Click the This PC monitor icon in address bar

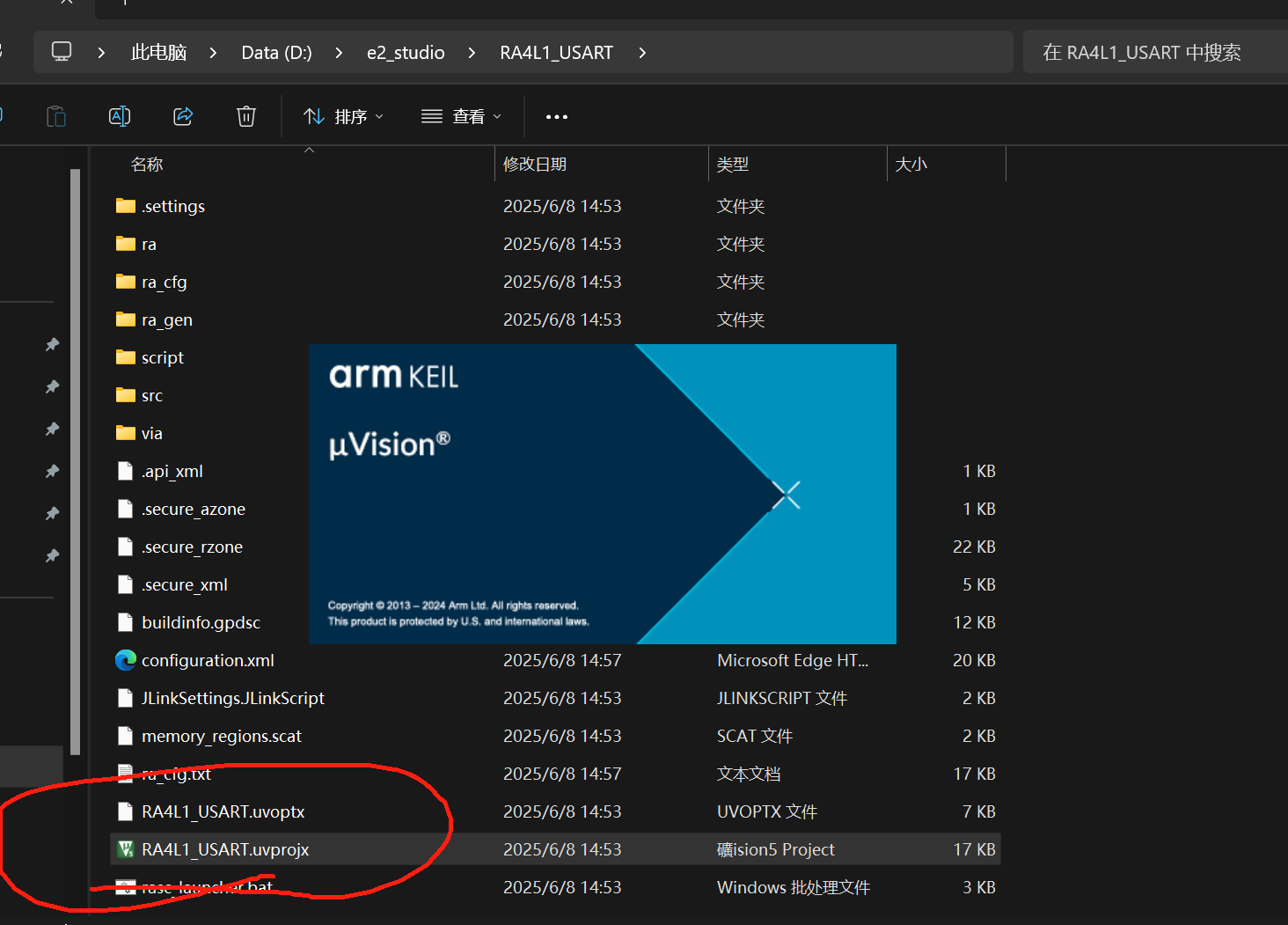(62, 52)
